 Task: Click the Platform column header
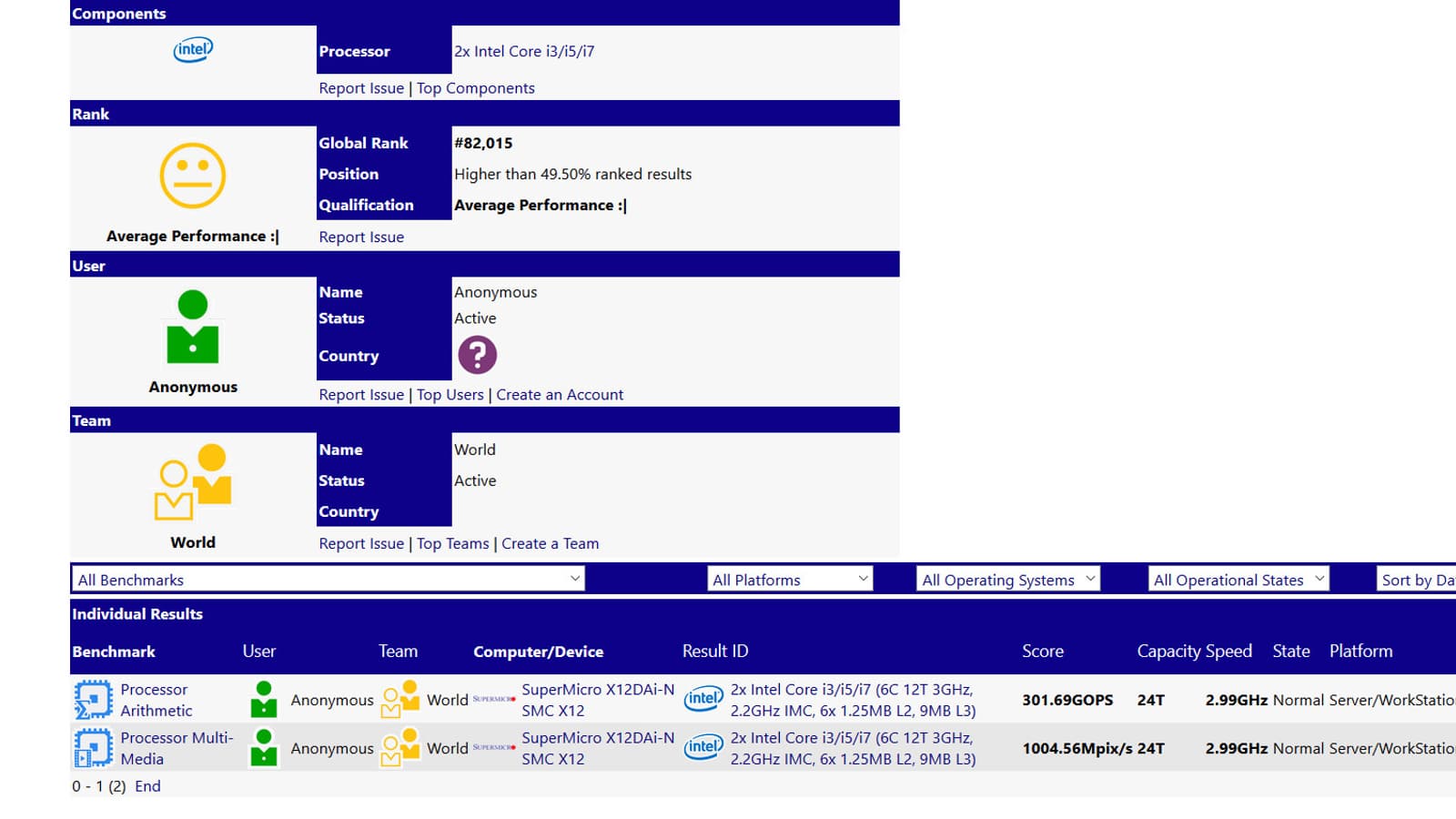1360,652
